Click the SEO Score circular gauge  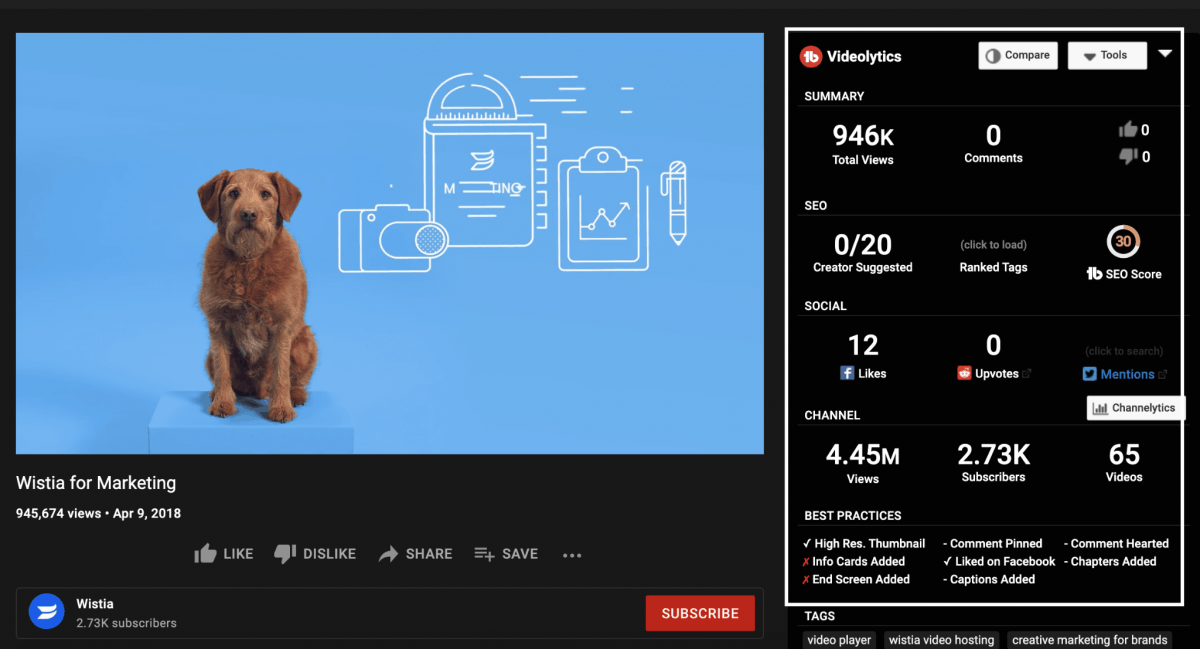[x=1124, y=241]
